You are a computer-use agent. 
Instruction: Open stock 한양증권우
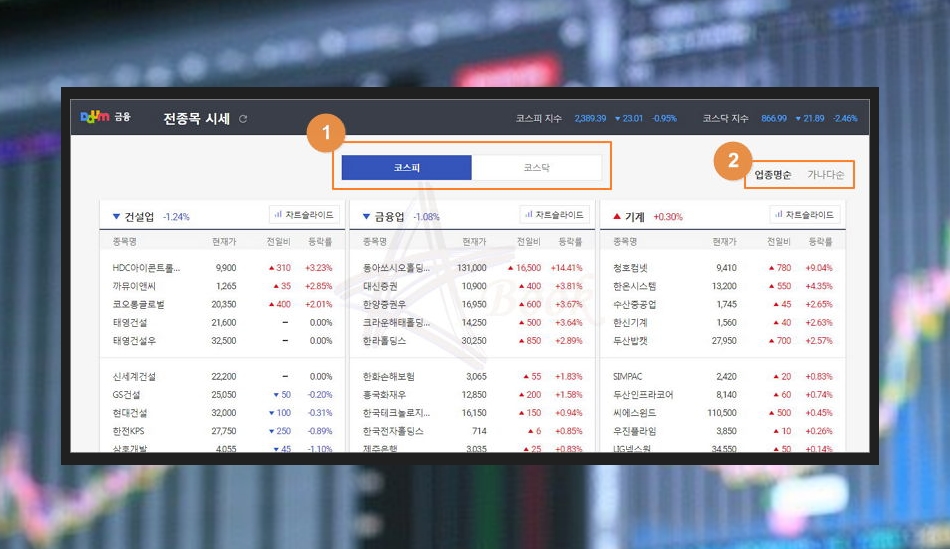point(384,304)
